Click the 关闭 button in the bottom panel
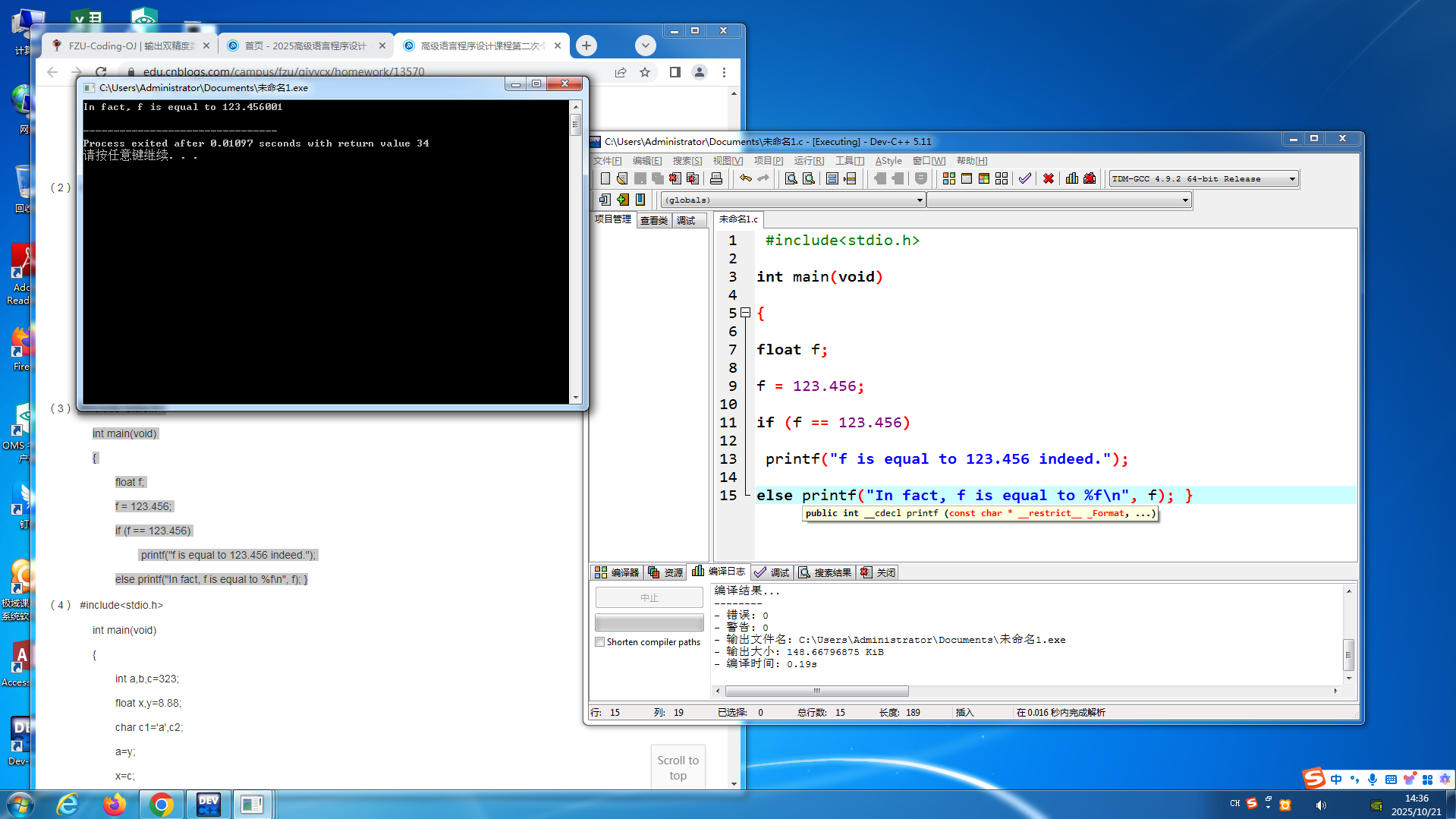The image size is (1456, 819). pyautogui.click(x=878, y=572)
